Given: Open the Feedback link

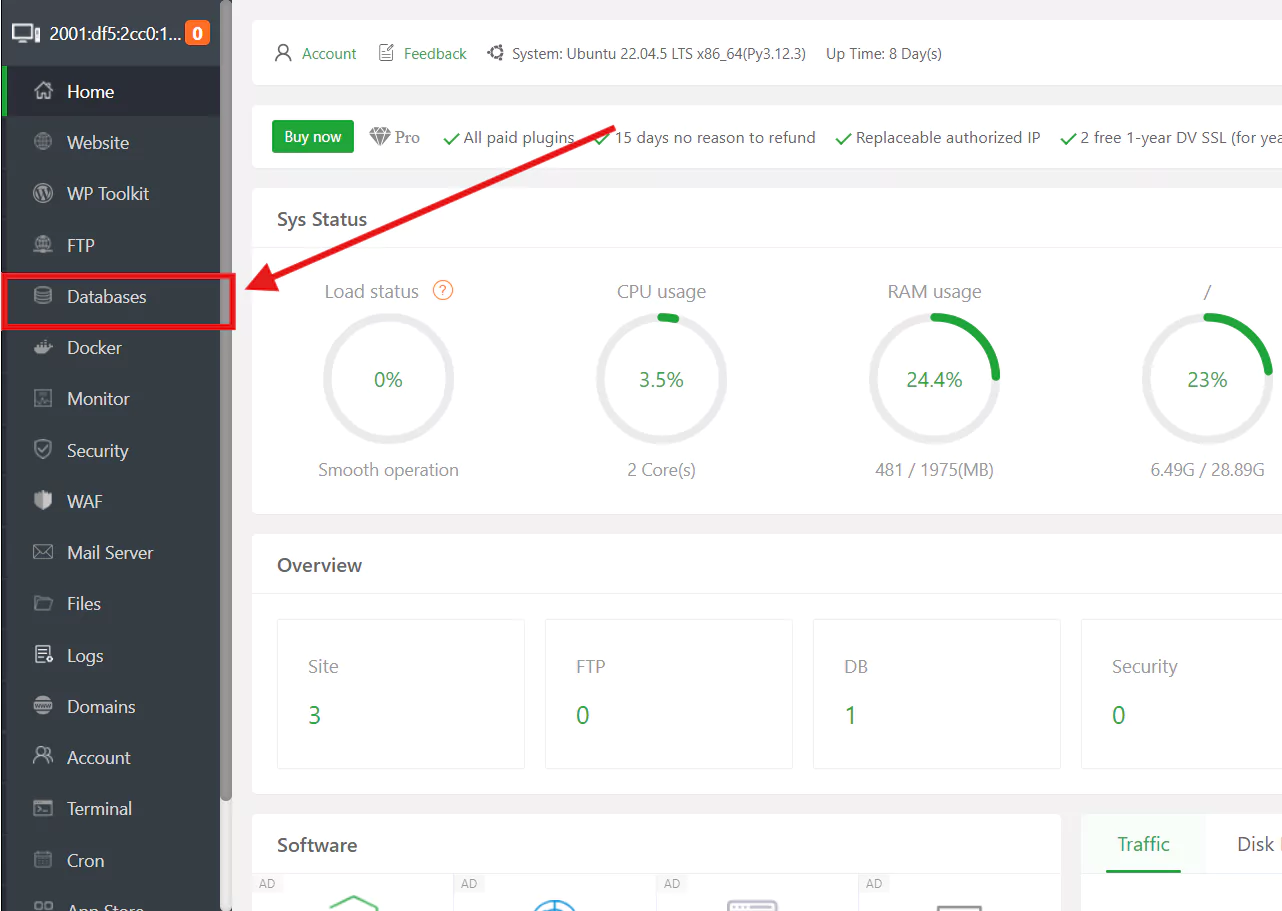Looking at the screenshot, I should 435,54.
